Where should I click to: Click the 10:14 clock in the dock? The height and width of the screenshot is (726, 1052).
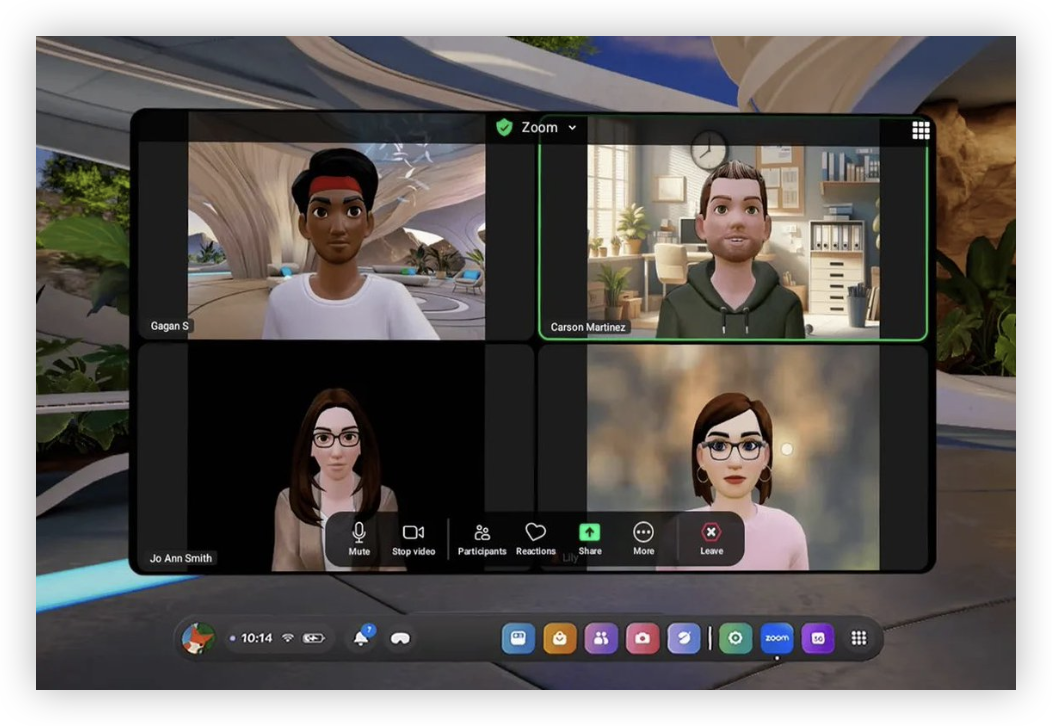pyautogui.click(x=256, y=638)
